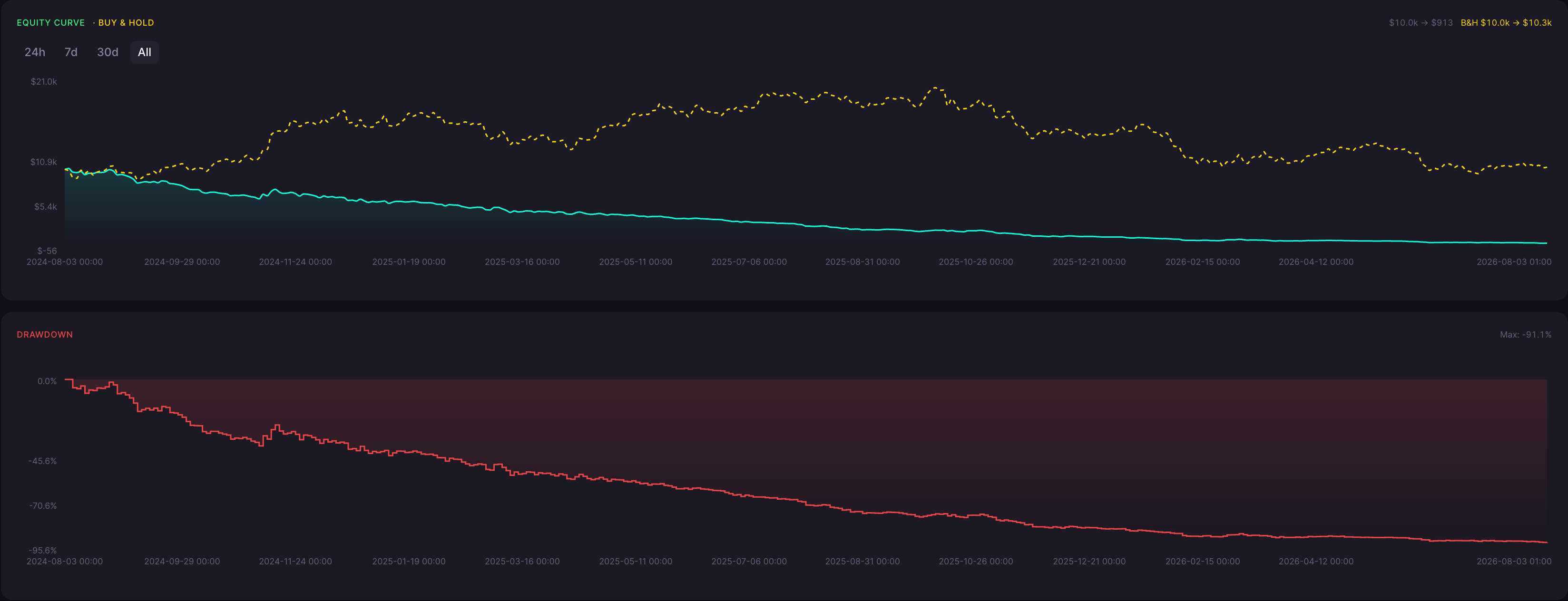
Task: Click 2025-12-21 00:00 on the equity chart axis
Action: (x=1089, y=262)
